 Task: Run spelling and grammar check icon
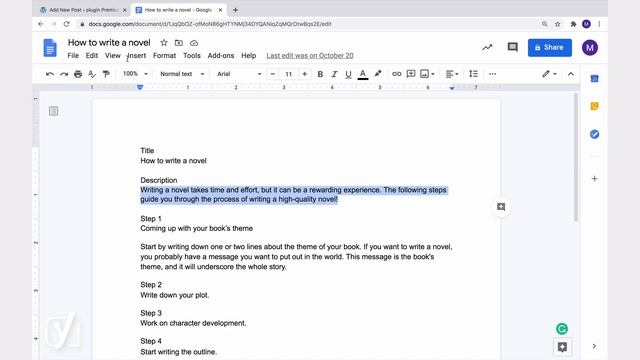click(x=92, y=74)
